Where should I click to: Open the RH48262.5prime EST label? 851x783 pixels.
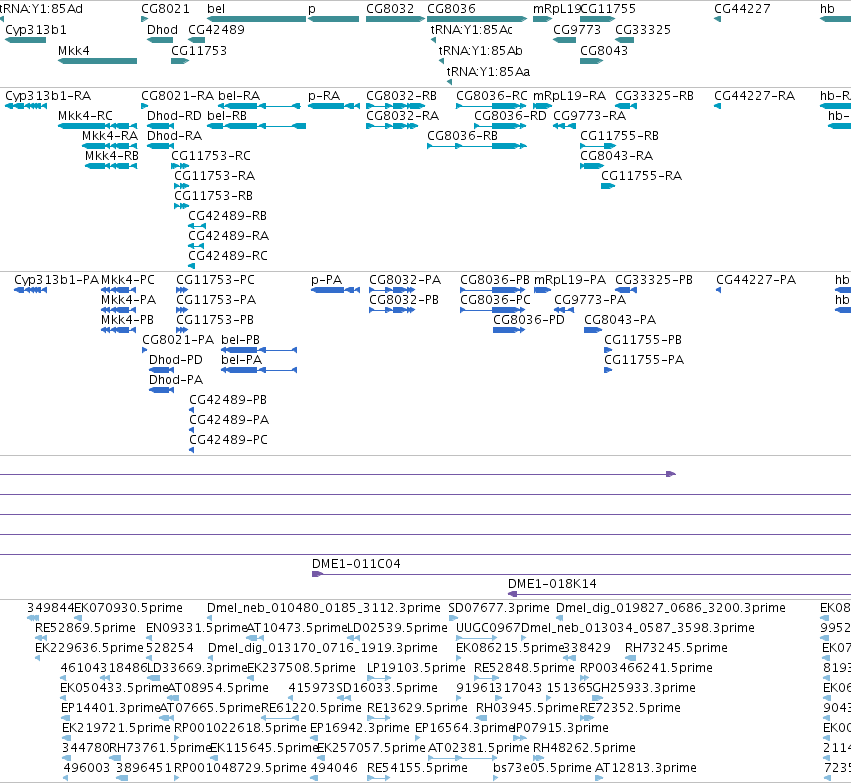coord(584,748)
